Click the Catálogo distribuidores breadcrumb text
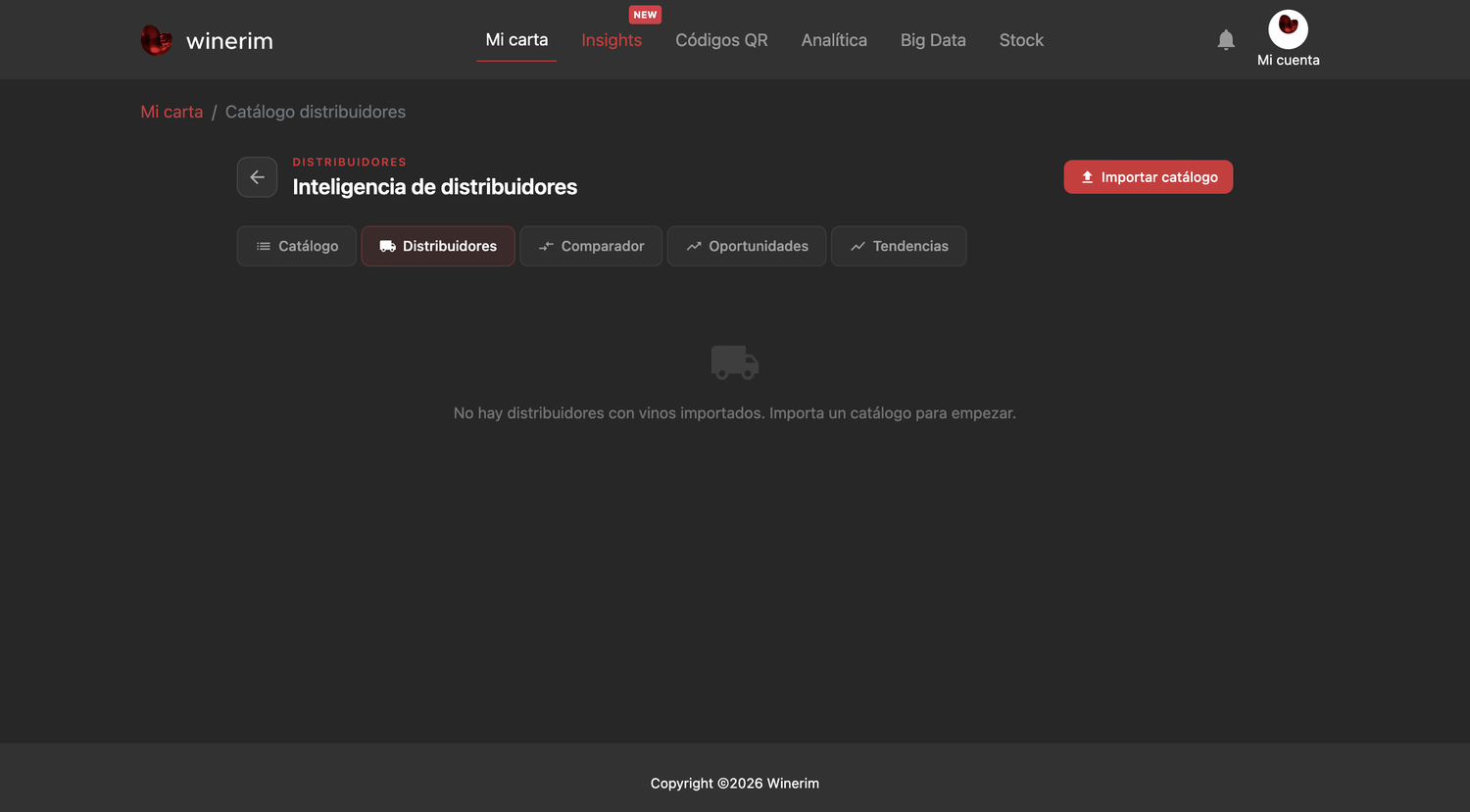 coord(316,112)
